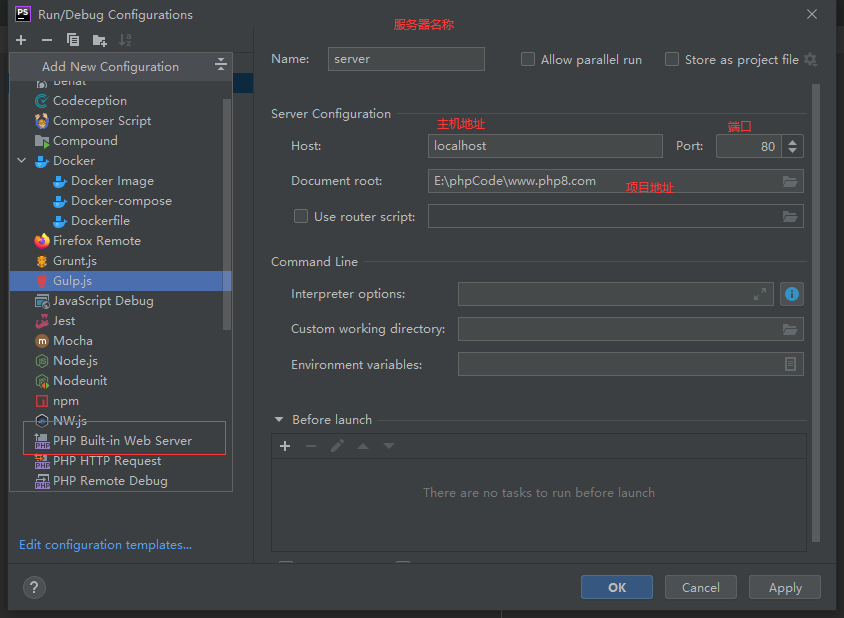This screenshot has height=618, width=844.
Task: Click the Remove Configuration minus icon
Action: click(47, 40)
